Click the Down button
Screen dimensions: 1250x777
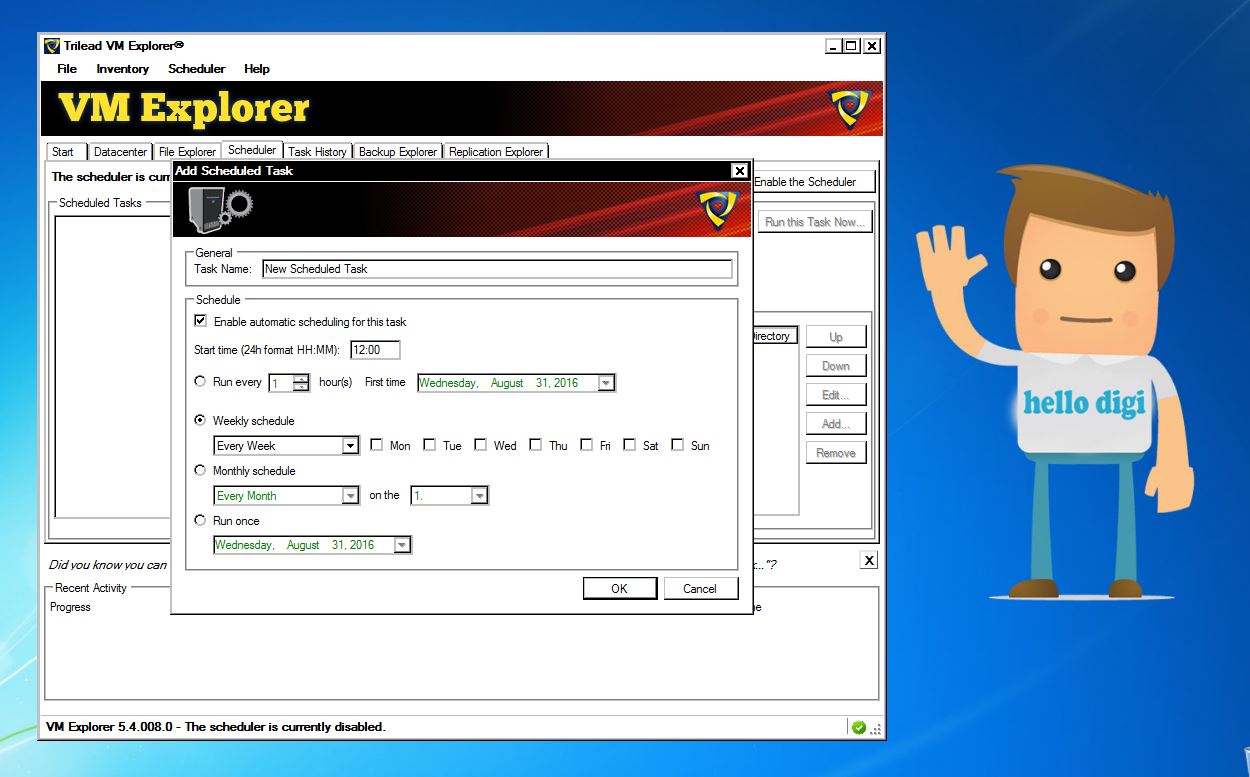(x=836, y=366)
